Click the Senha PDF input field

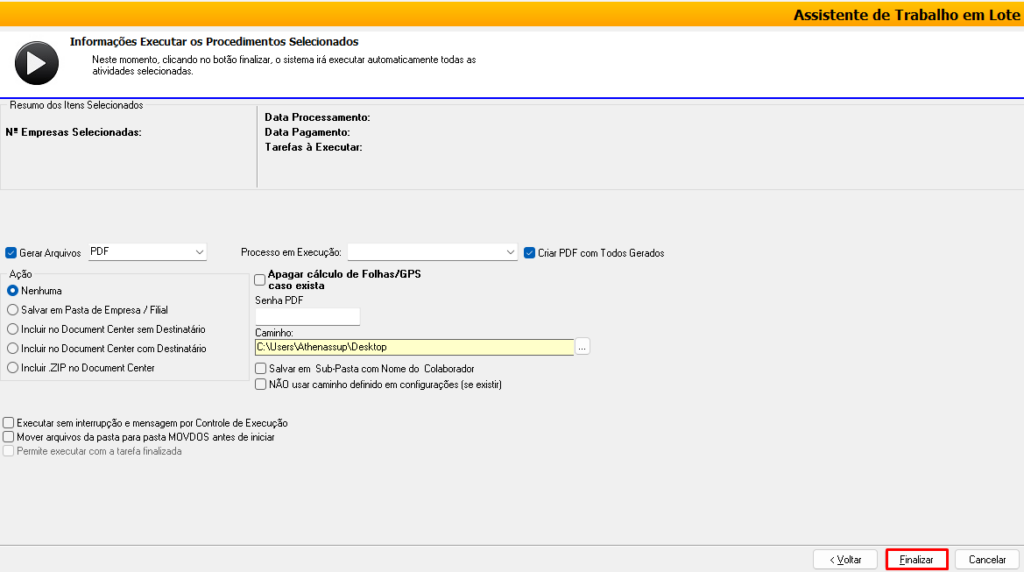click(307, 317)
